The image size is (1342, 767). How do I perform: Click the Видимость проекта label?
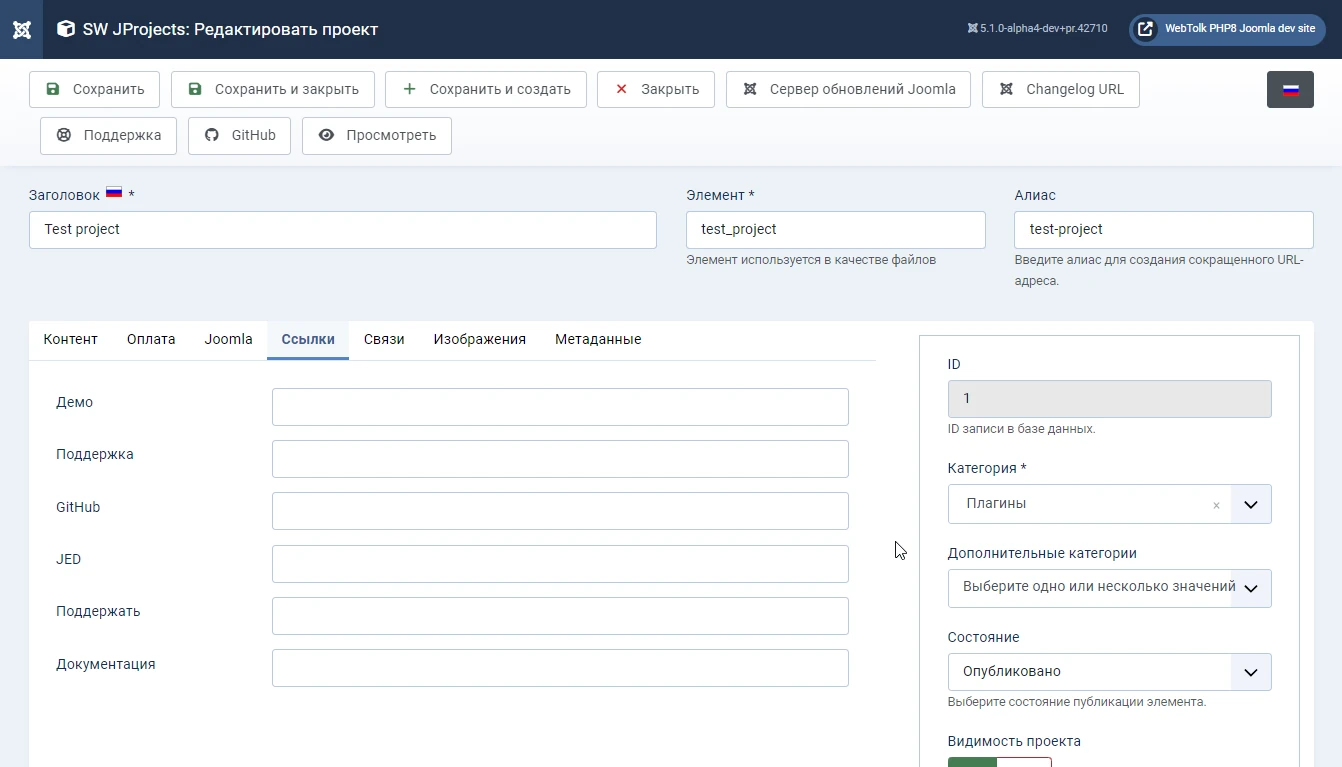[x=1014, y=741]
